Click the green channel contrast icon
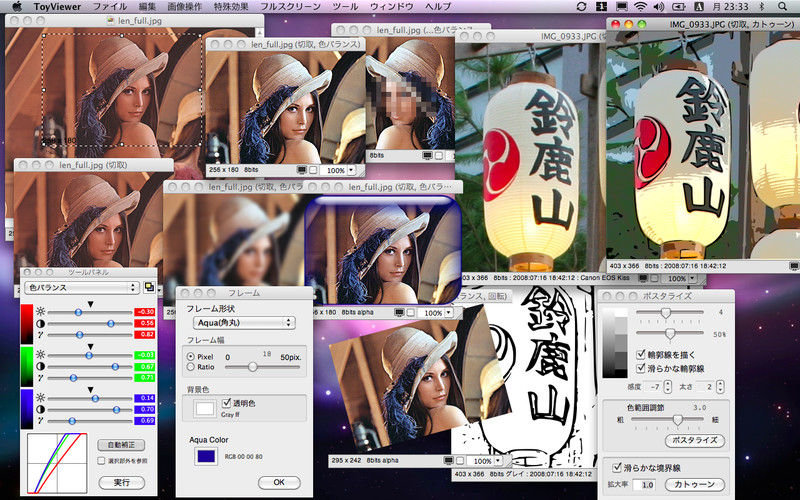 click(x=40, y=366)
